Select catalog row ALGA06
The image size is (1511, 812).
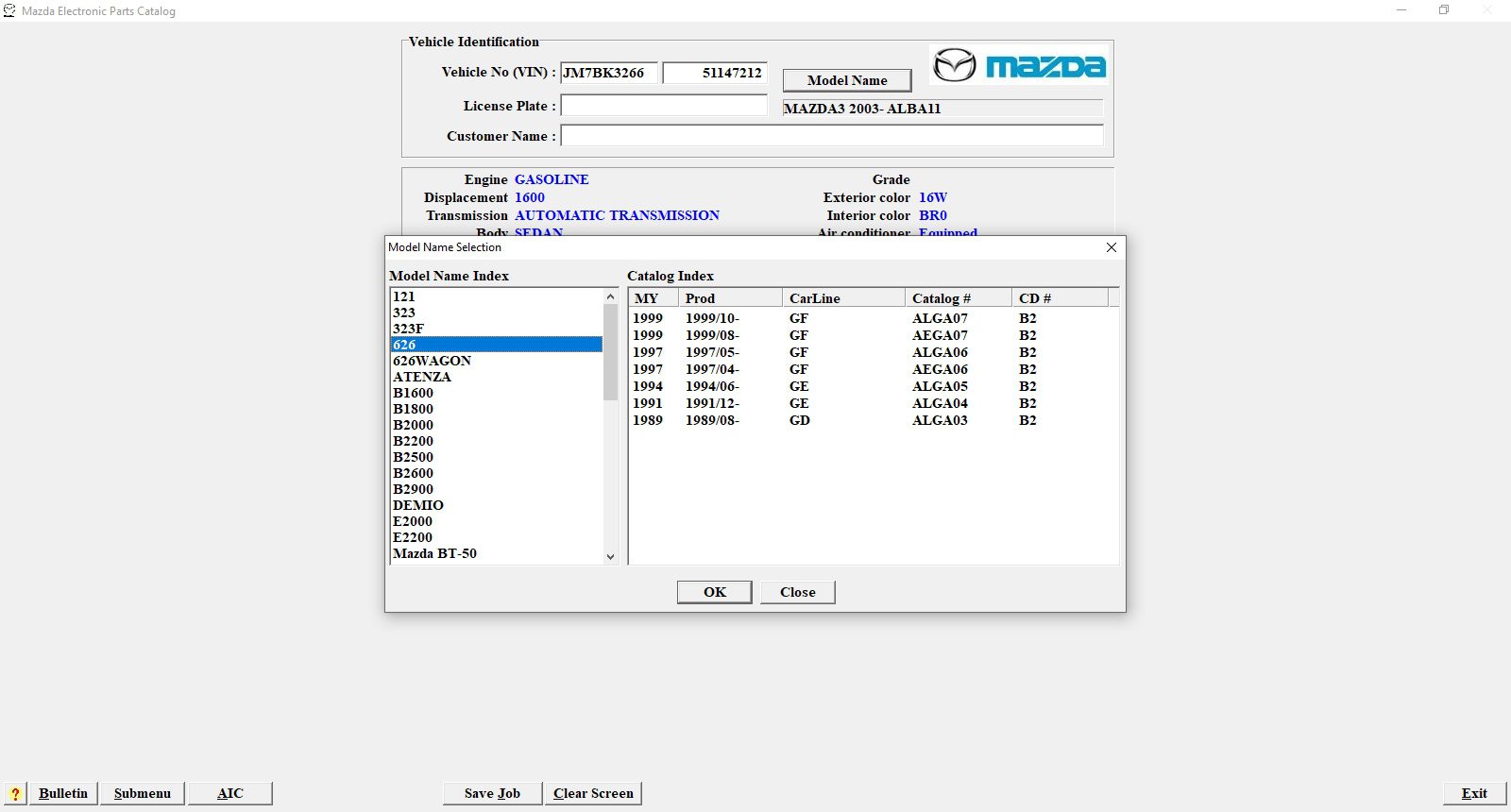[x=873, y=352]
